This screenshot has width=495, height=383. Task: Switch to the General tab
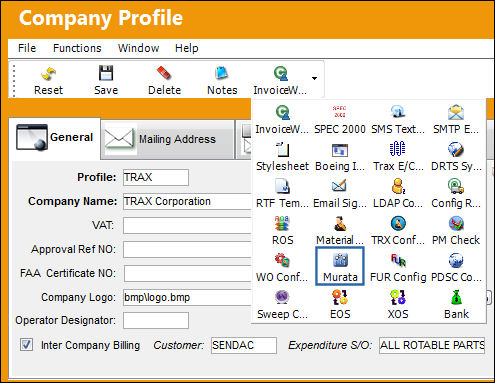click(x=55, y=138)
